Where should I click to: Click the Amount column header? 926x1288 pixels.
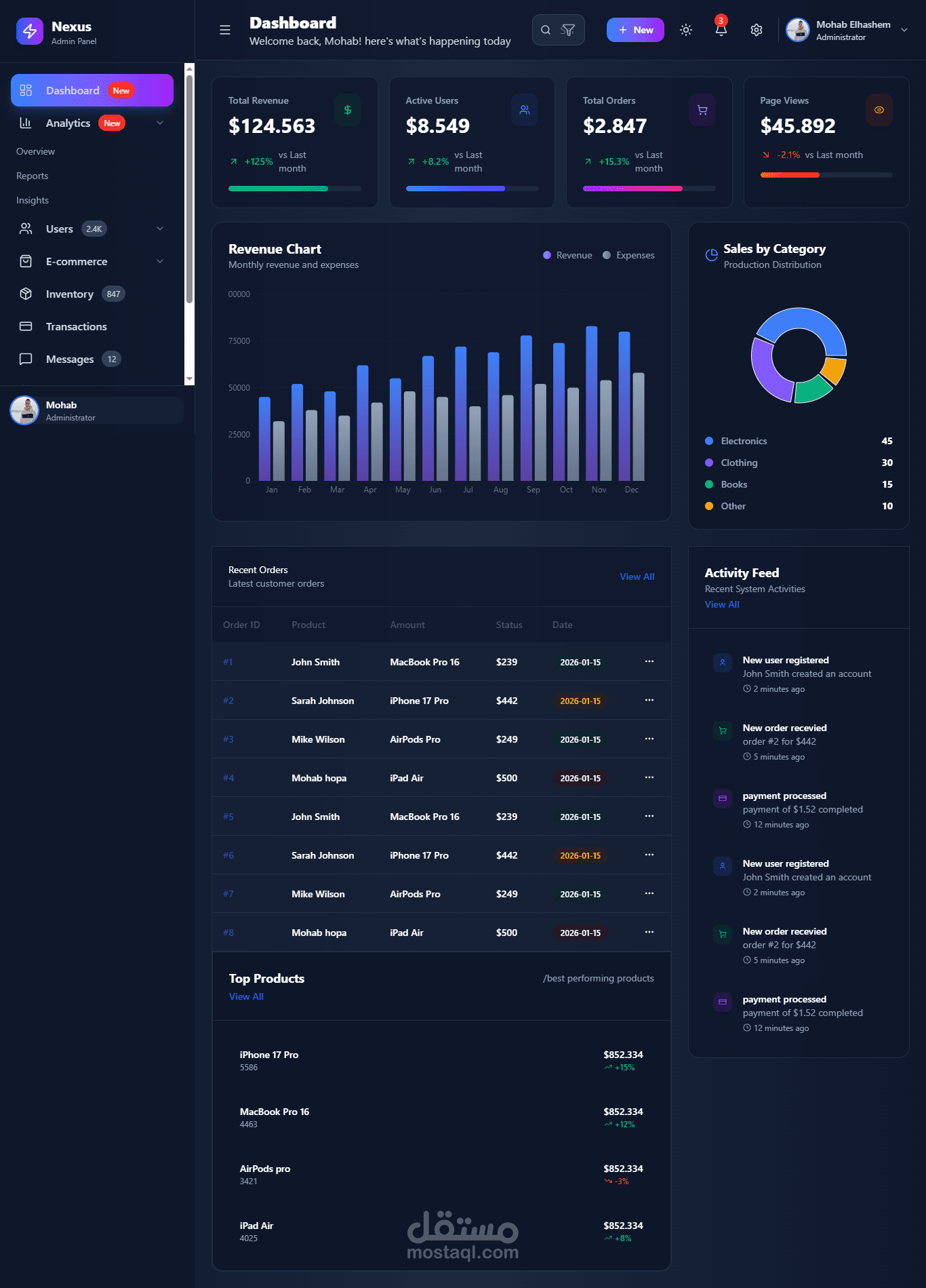(x=407, y=625)
